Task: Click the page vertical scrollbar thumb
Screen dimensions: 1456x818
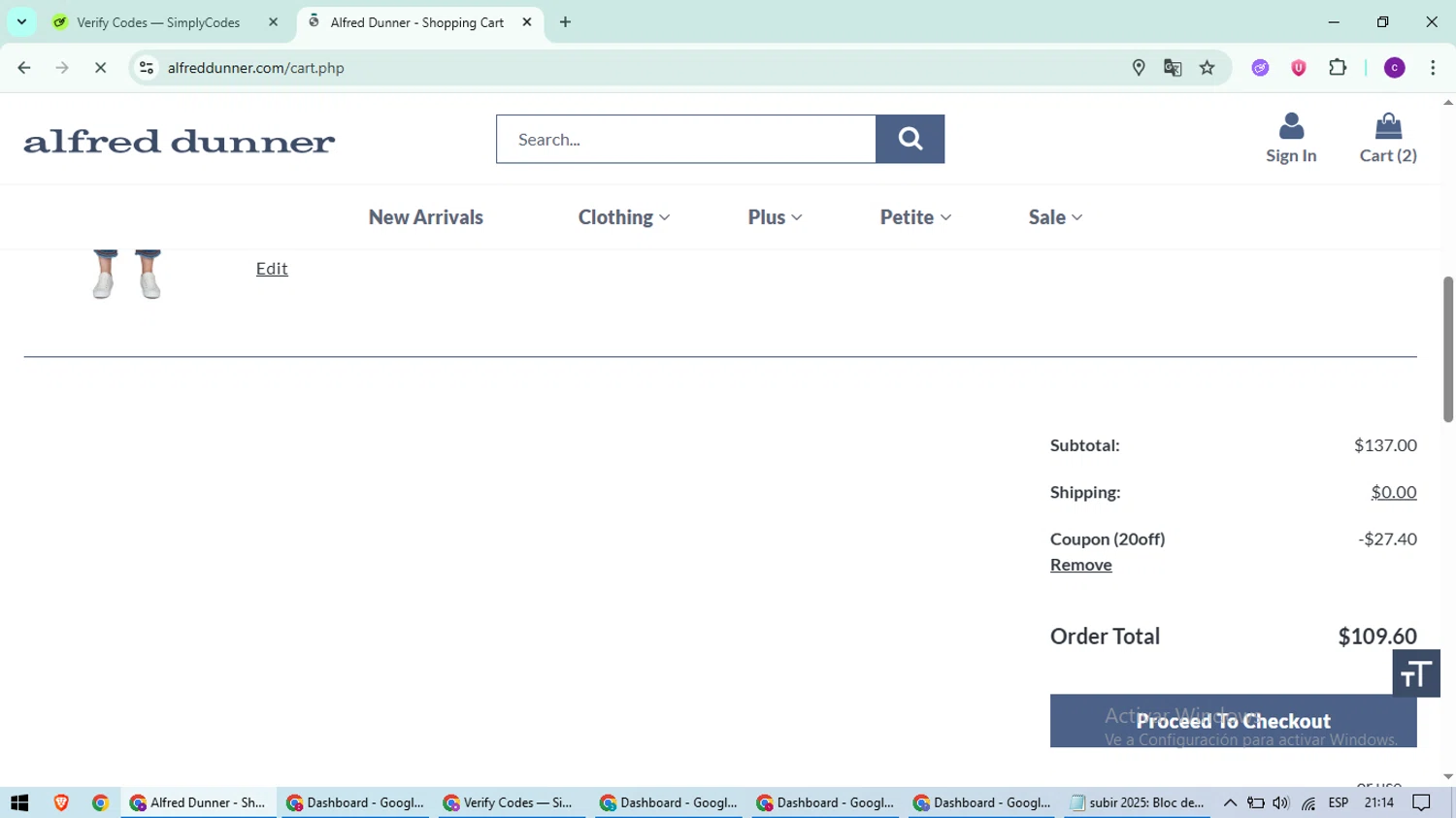Action: (1448, 349)
